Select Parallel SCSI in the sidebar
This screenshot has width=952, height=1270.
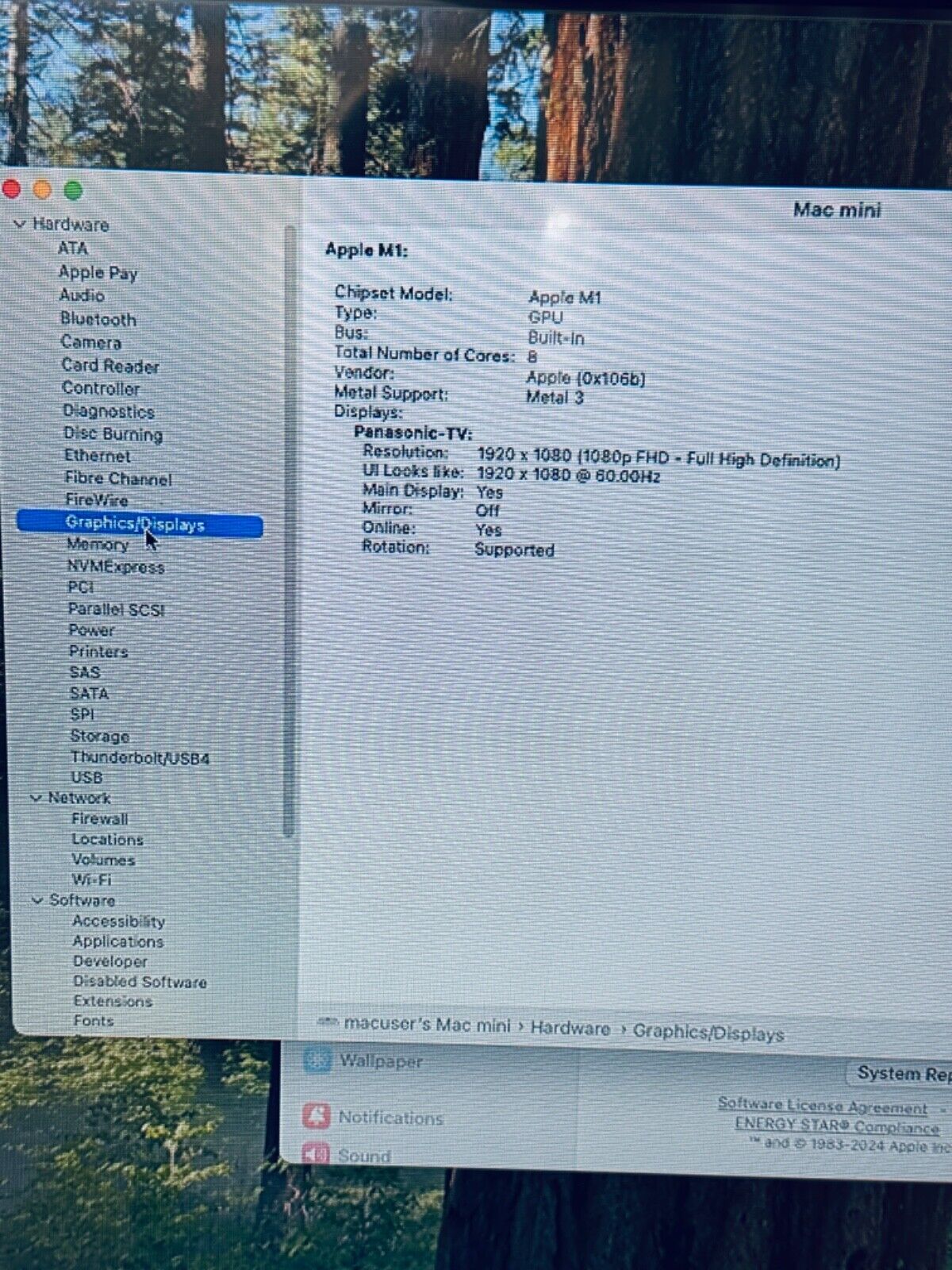117,610
